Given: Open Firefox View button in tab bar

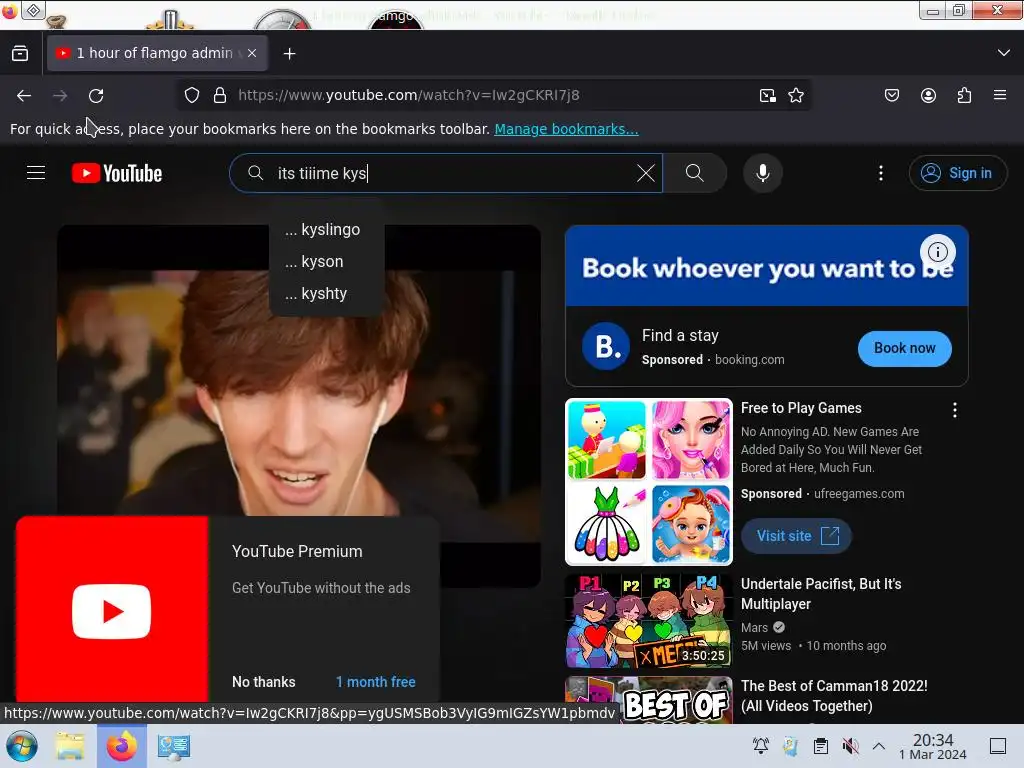Looking at the screenshot, I should tap(20, 54).
